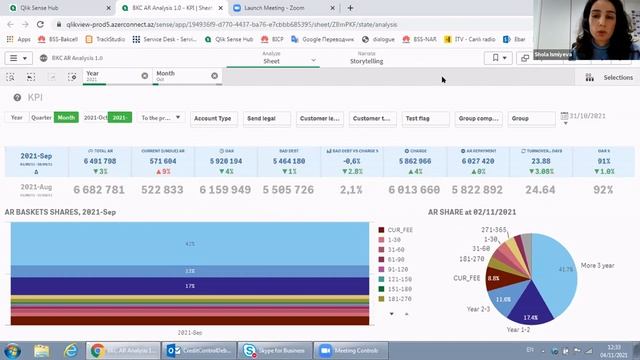Clear the Year 2021 selection

tap(144, 76)
